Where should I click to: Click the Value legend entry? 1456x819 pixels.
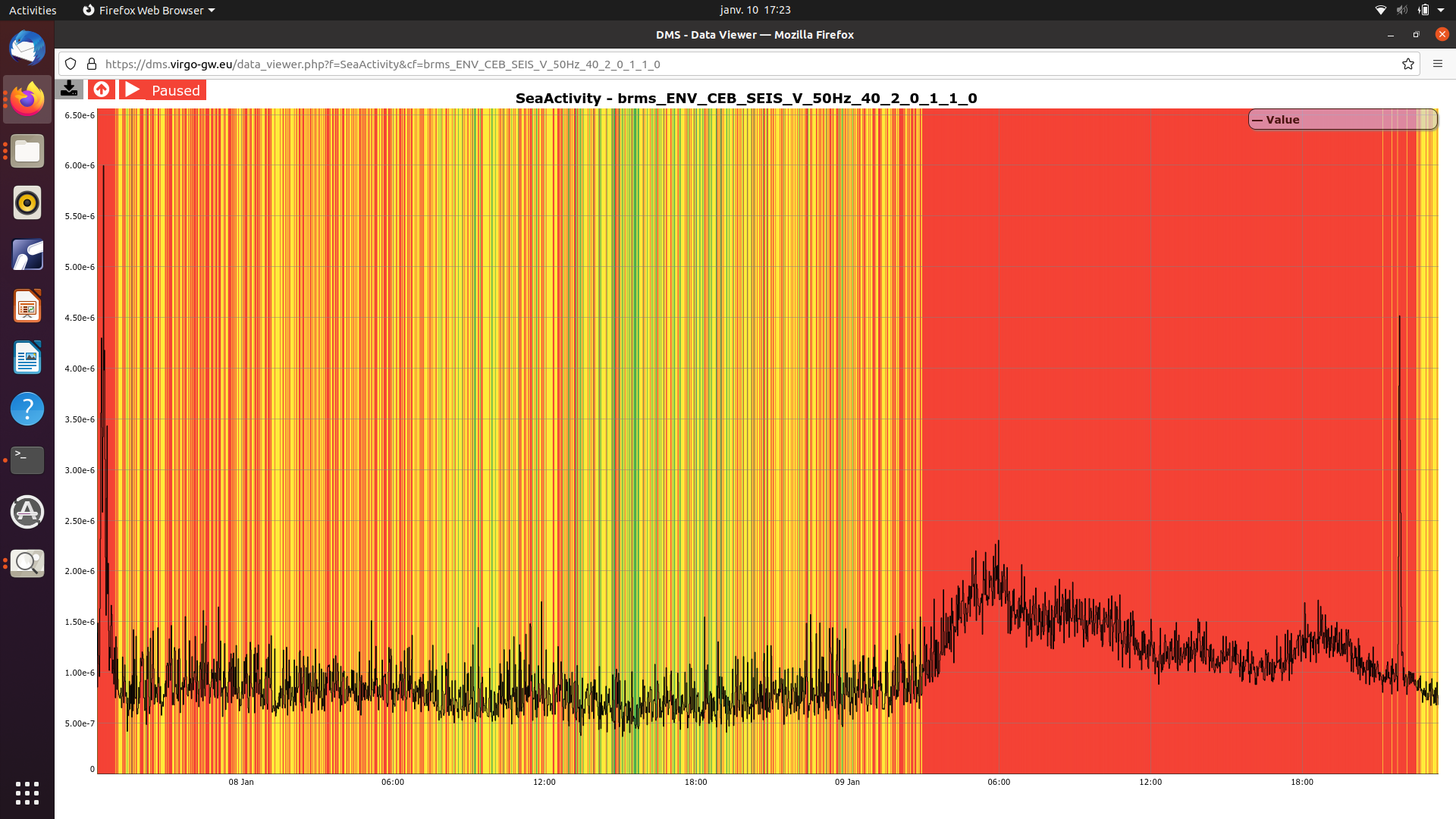point(1342,120)
